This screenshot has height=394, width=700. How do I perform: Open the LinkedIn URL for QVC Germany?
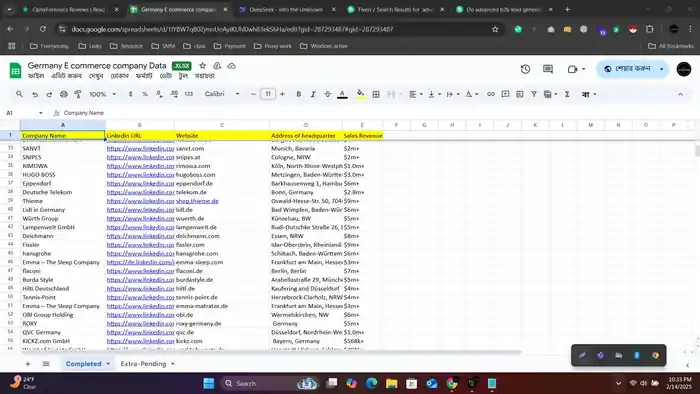[x=140, y=332]
